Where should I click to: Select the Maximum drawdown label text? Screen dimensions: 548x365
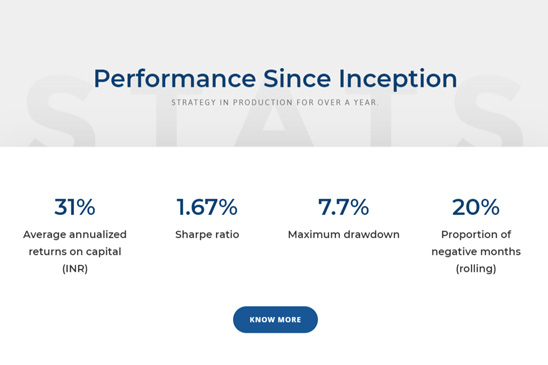coord(344,234)
